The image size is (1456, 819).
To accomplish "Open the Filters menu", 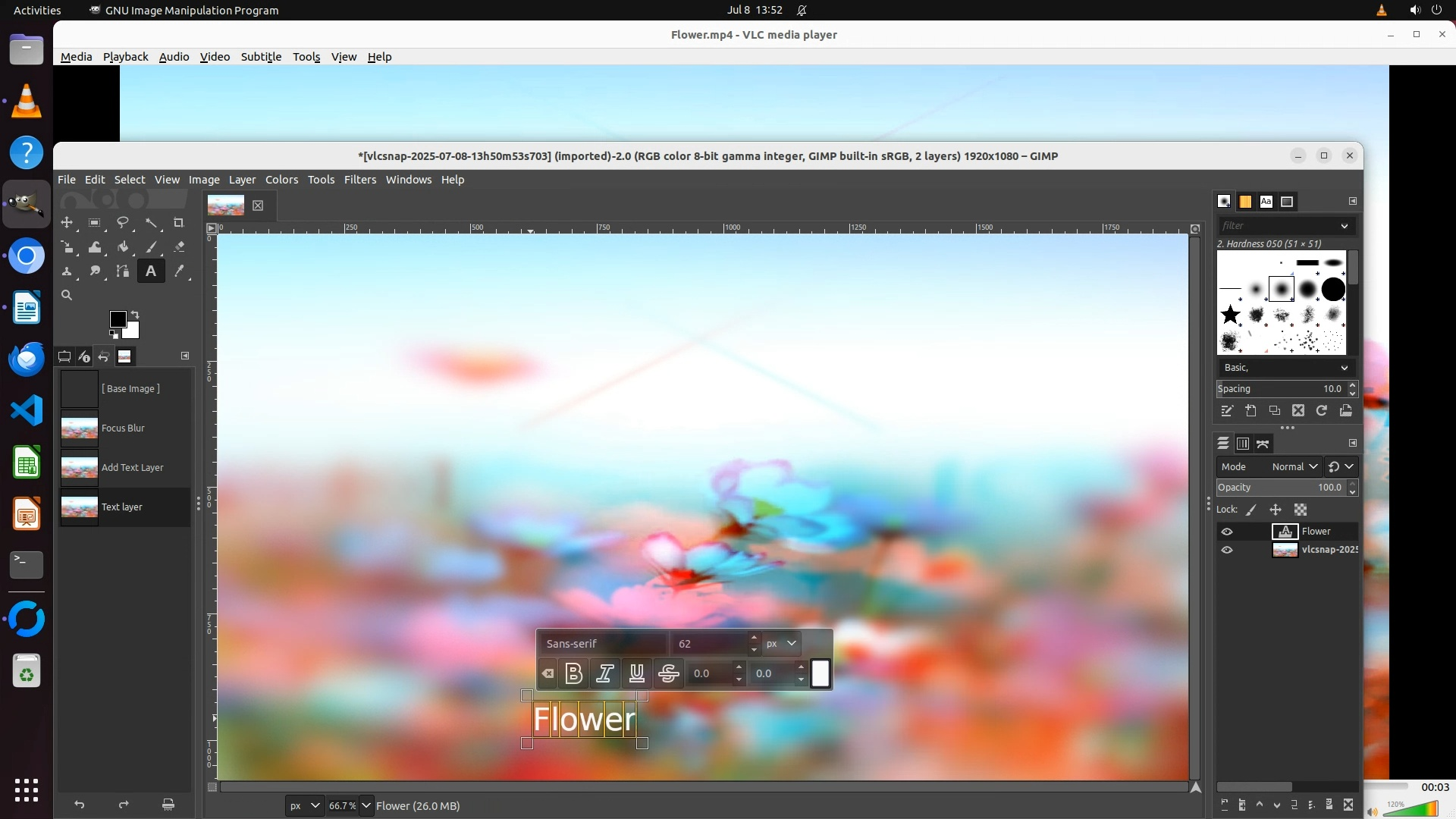I will click(x=359, y=180).
